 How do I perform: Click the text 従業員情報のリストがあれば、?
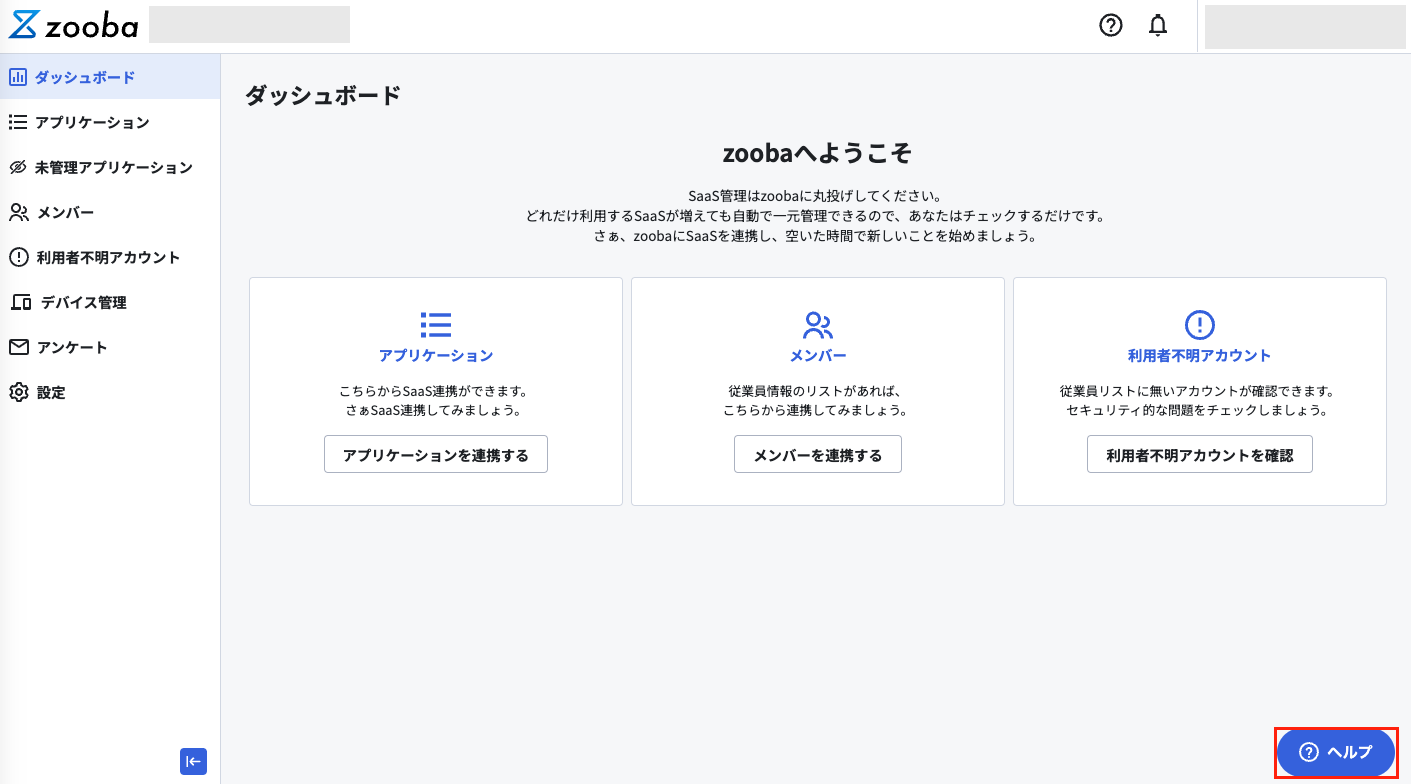(815, 391)
